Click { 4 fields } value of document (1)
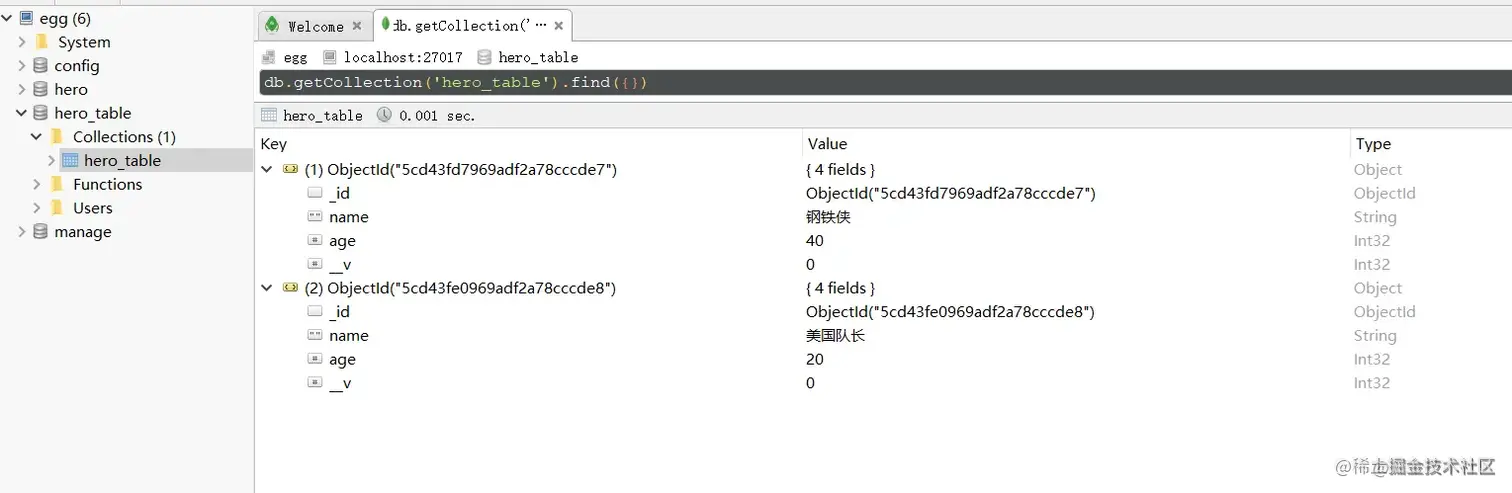The image size is (1512, 493). [x=841, y=170]
